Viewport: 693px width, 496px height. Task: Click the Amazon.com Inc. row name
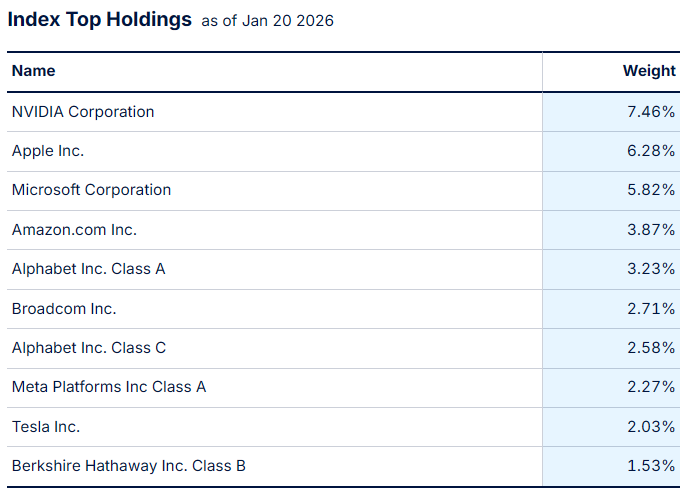74,230
